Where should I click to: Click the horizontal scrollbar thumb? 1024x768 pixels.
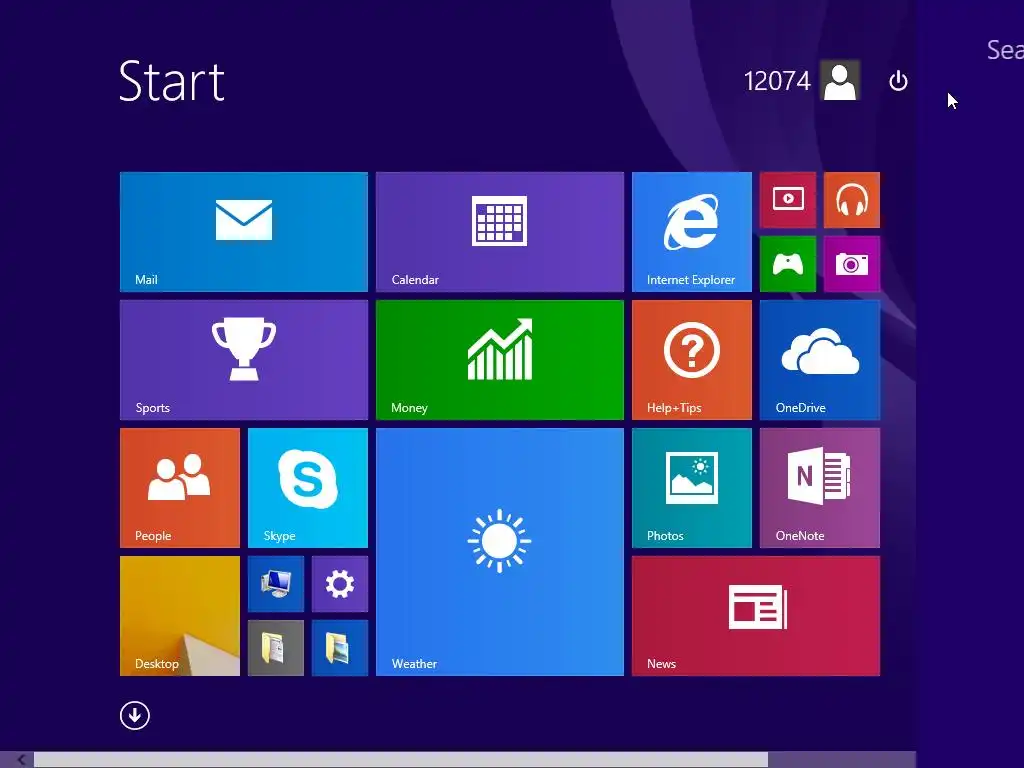pyautogui.click(x=401, y=760)
